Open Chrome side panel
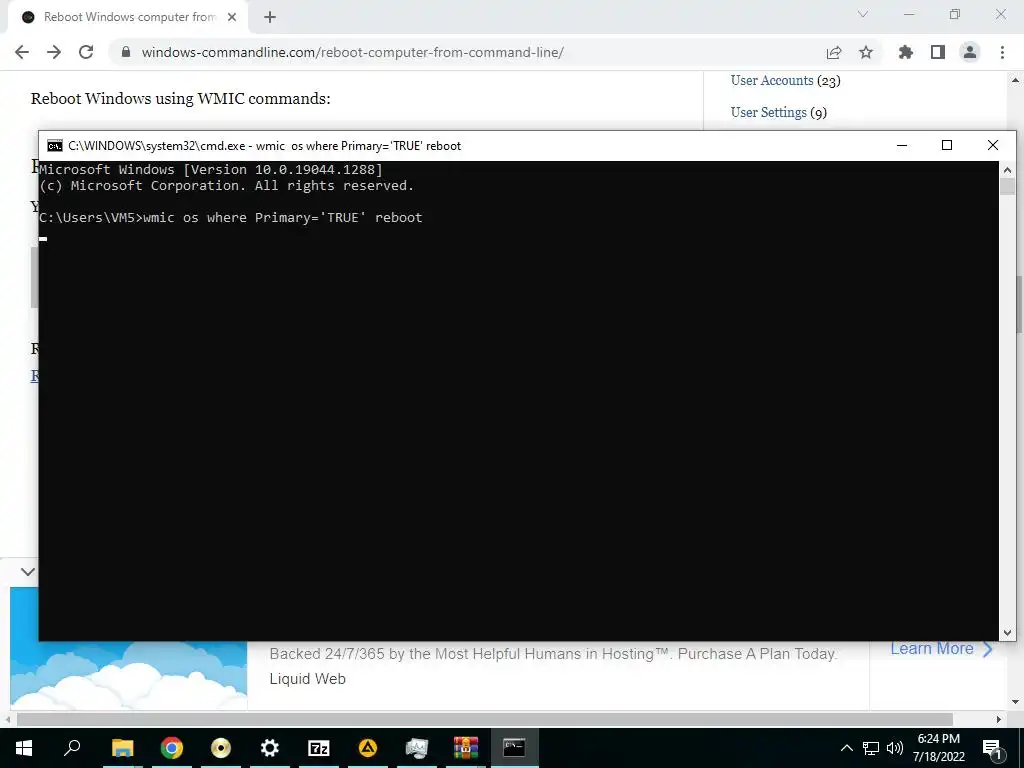The image size is (1024, 768). point(938,52)
